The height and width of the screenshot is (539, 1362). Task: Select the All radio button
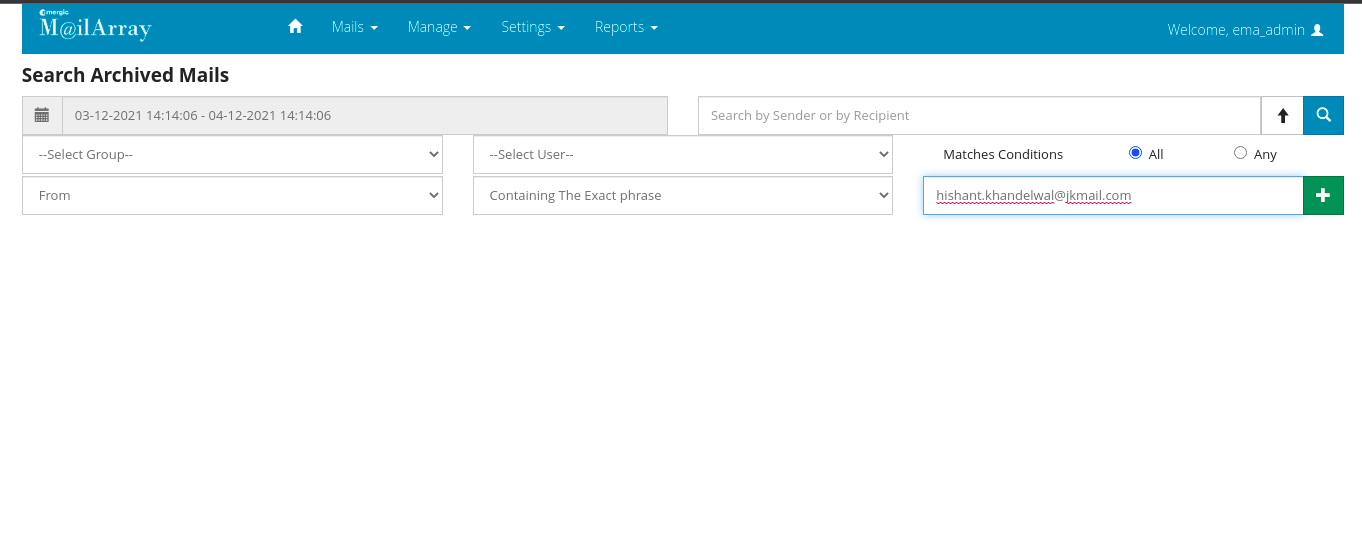[x=1135, y=153]
